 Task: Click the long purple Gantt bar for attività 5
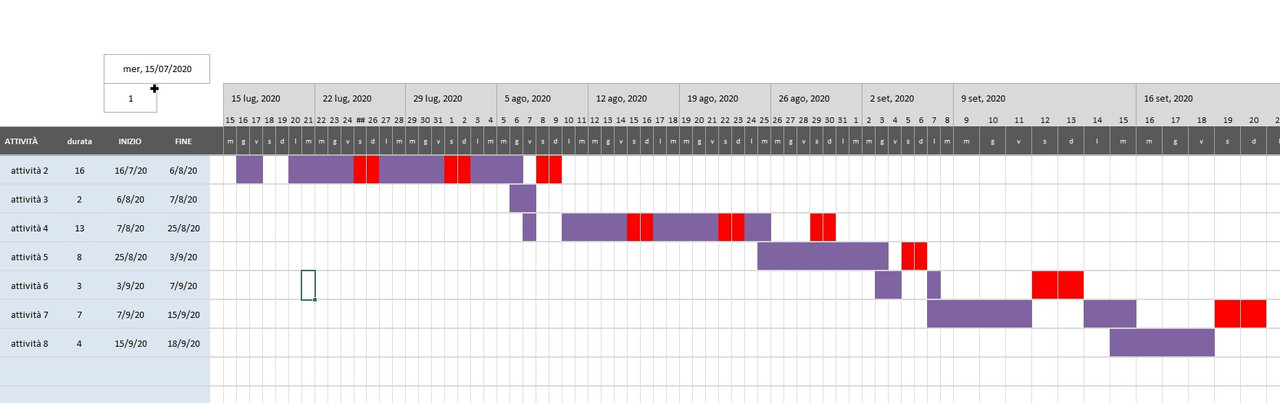click(x=822, y=257)
